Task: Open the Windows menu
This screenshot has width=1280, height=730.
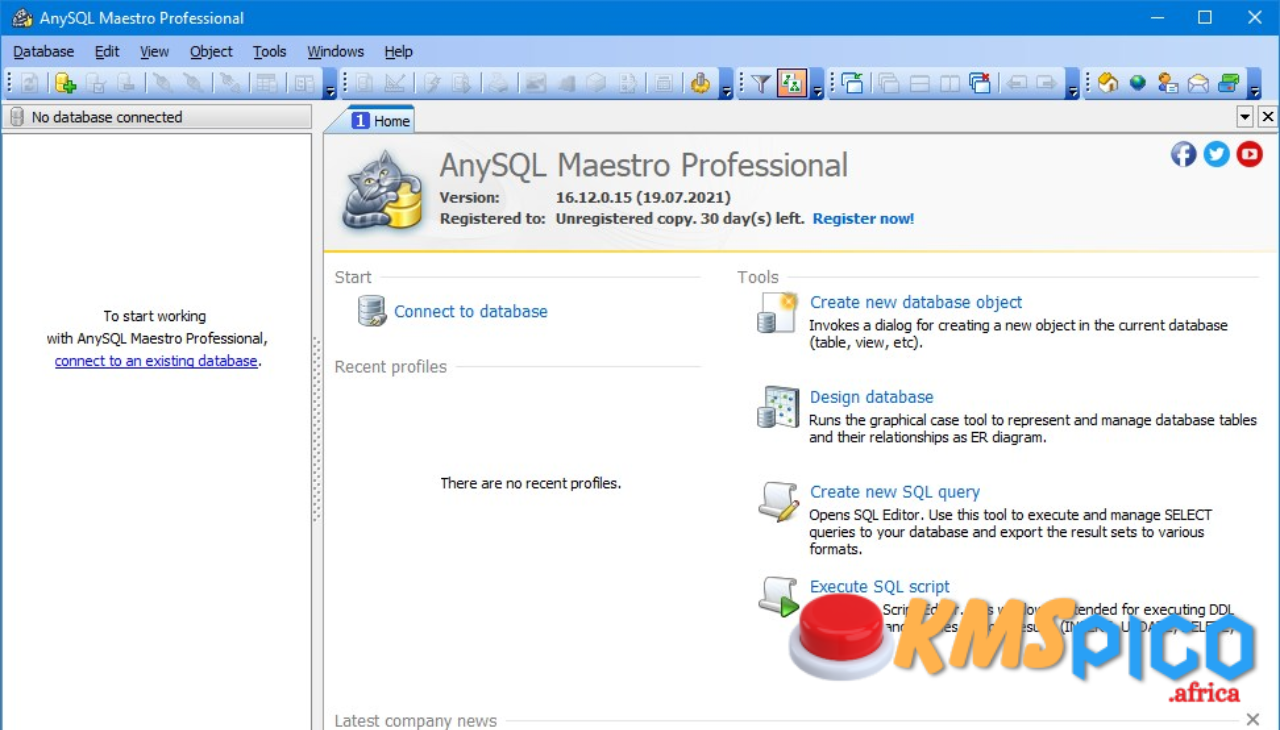Action: 335,52
